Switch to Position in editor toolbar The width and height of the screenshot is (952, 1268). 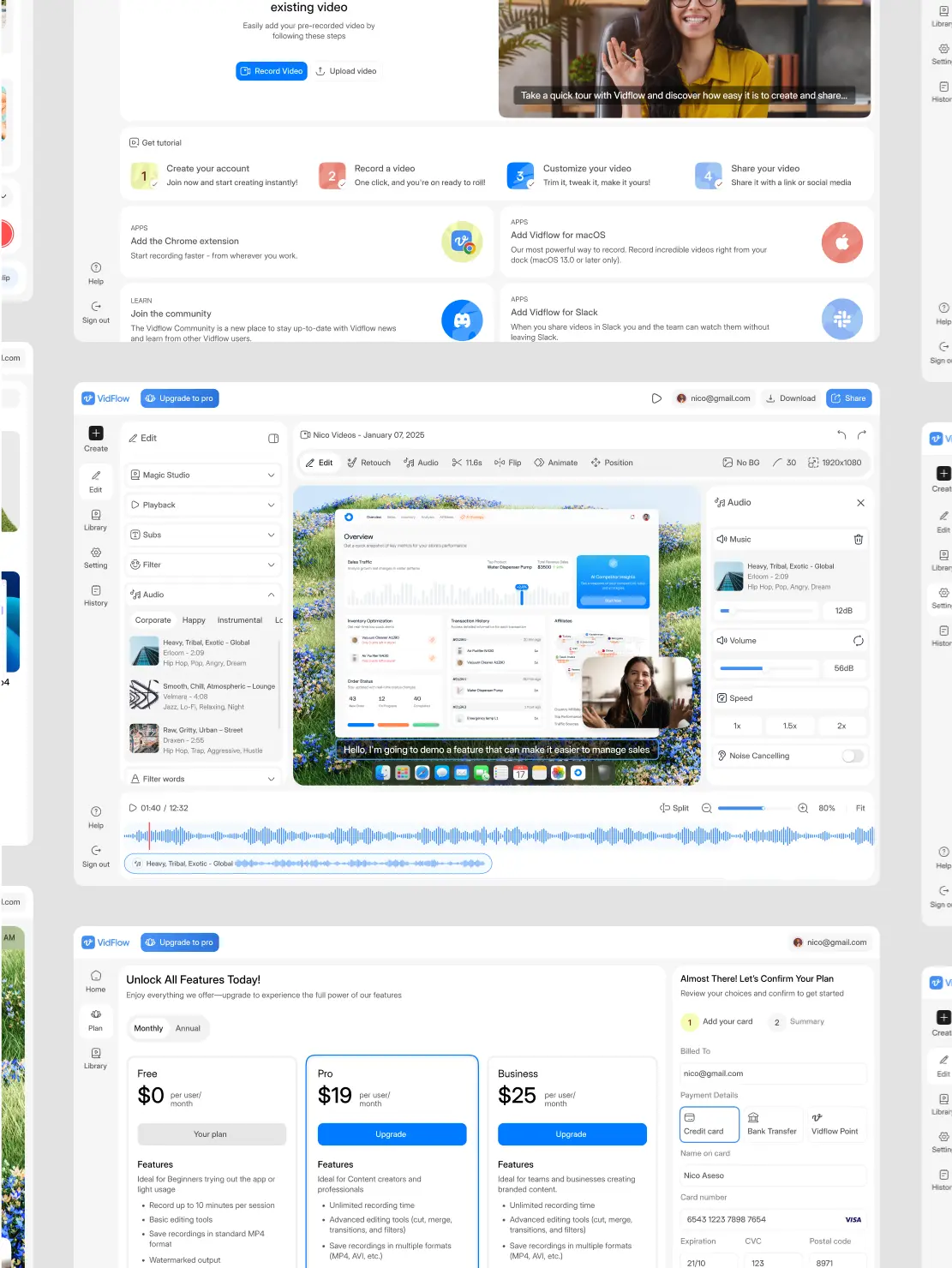pyautogui.click(x=612, y=463)
